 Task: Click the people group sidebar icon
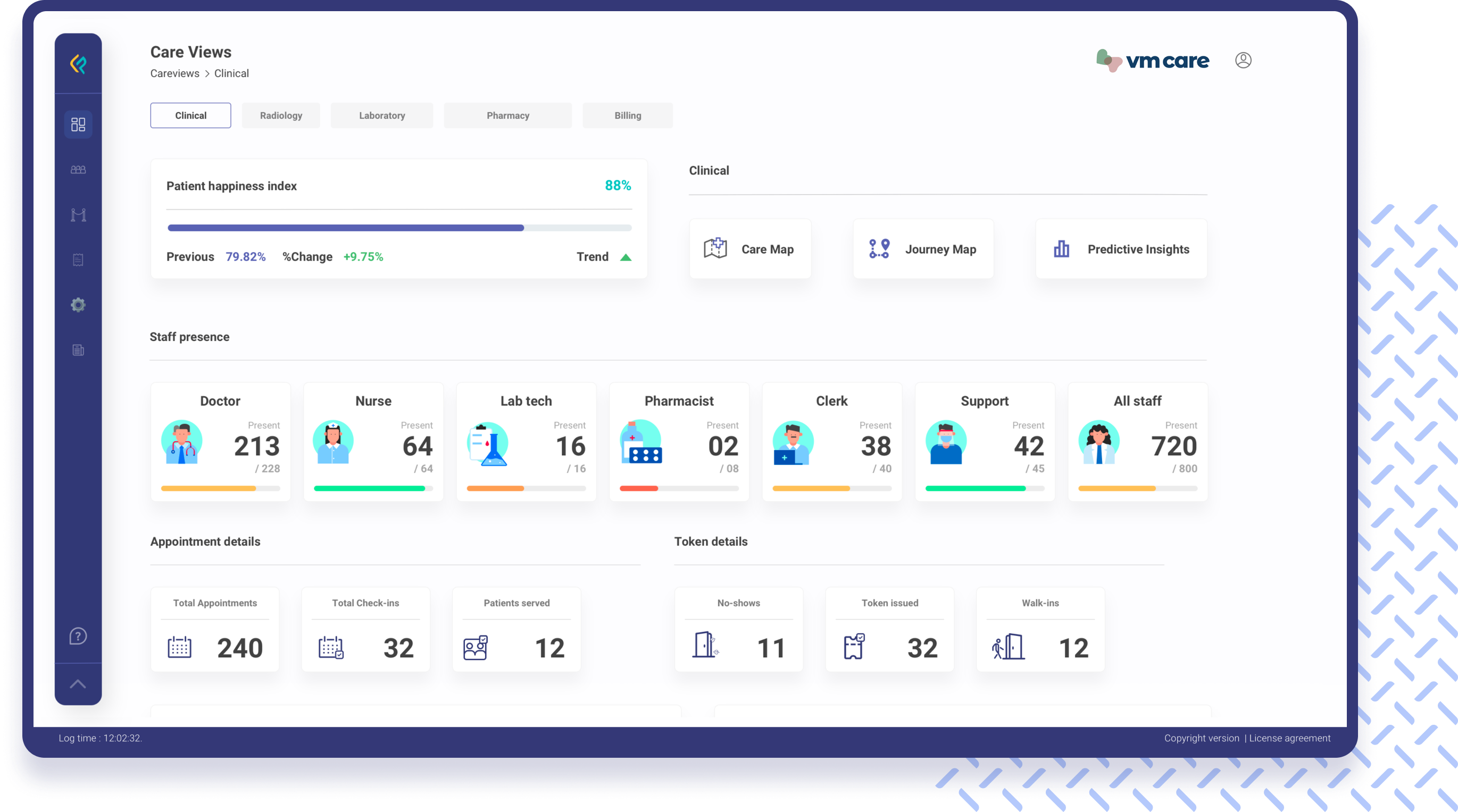(x=78, y=170)
